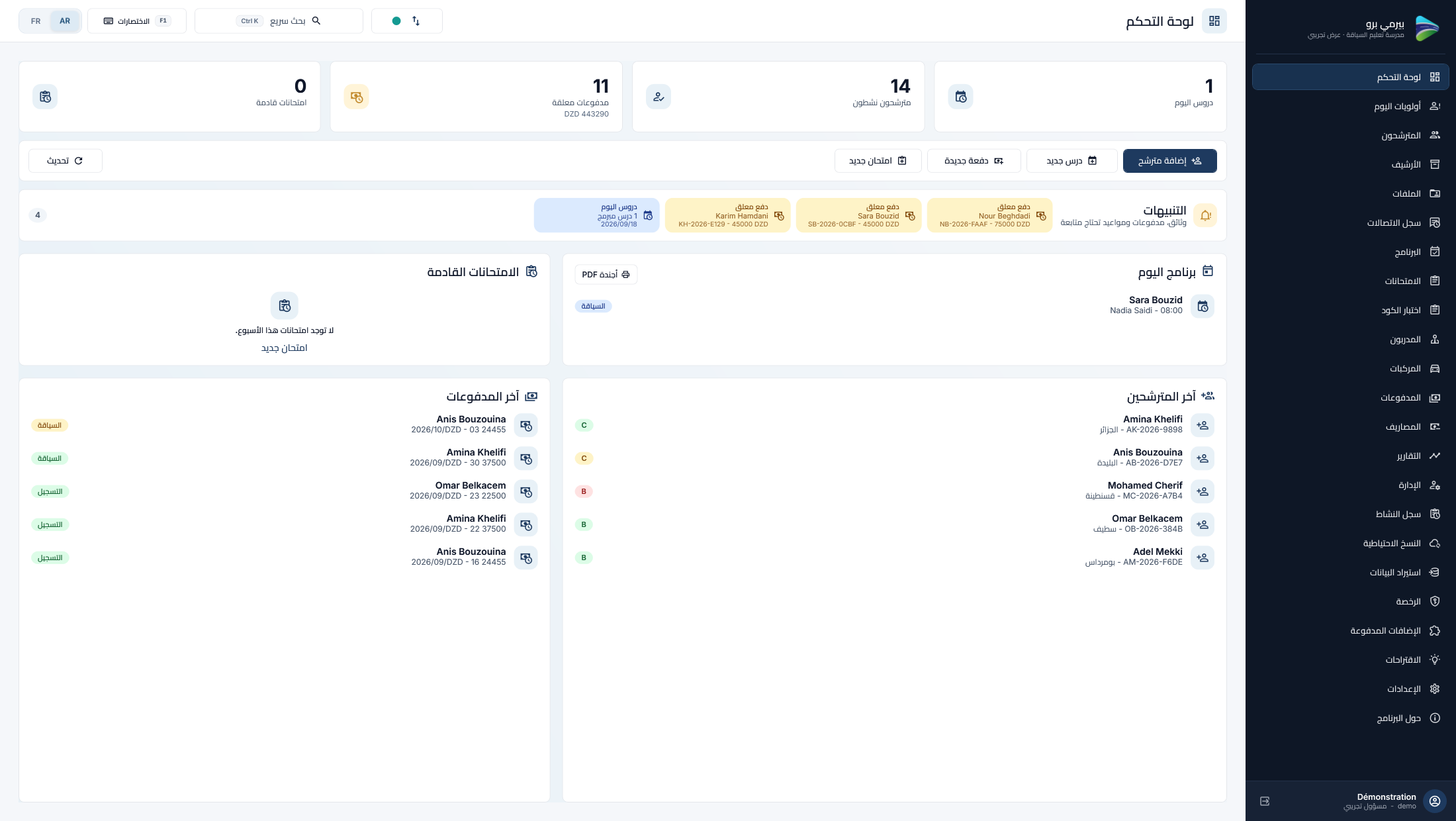Click the امتحان جديد link under empty exams

coord(284,348)
